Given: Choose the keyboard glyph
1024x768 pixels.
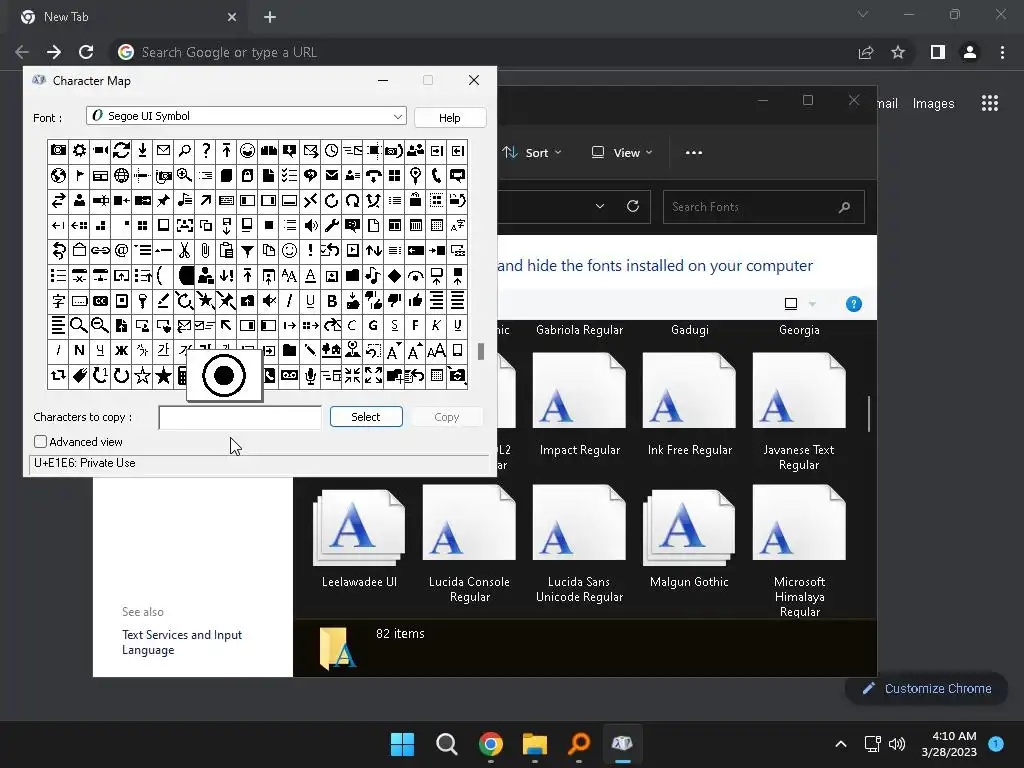Looking at the screenshot, I should coord(226,200).
